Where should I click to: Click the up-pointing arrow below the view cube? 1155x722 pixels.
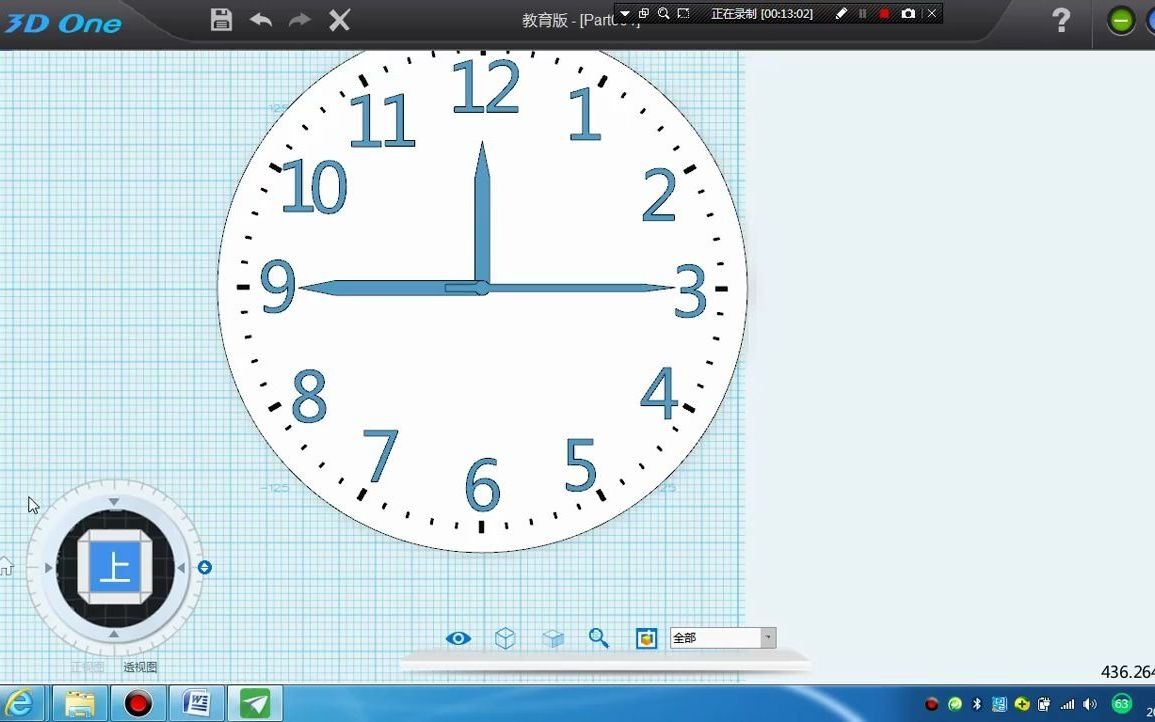(x=114, y=634)
